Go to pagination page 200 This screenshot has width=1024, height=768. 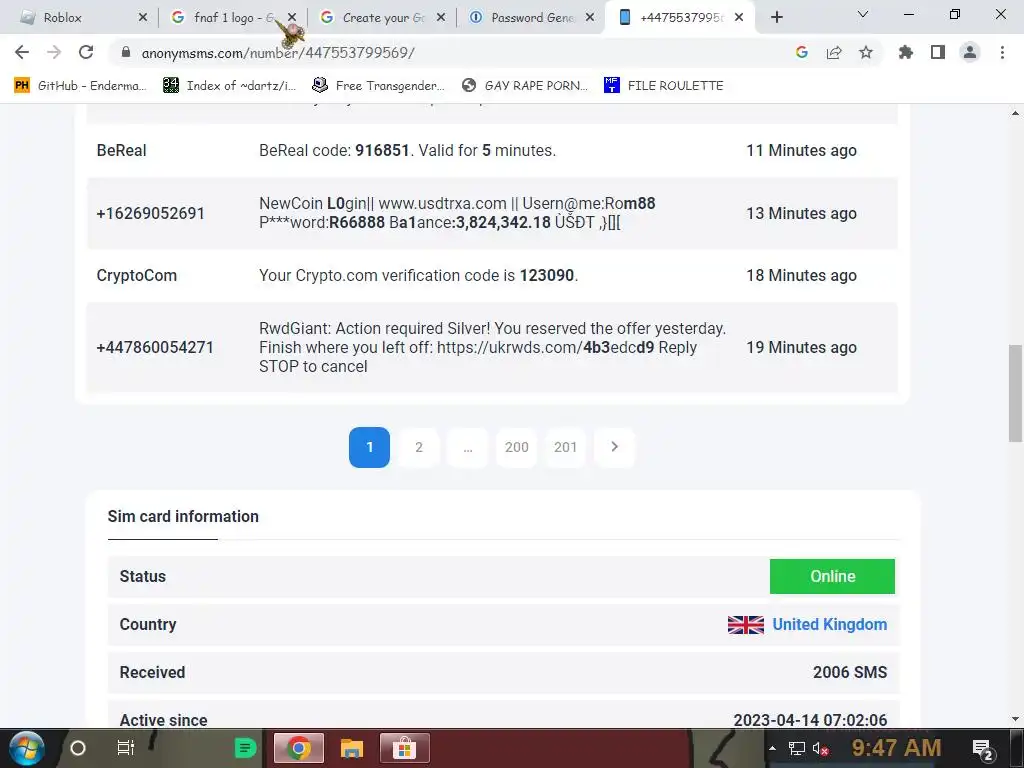pos(517,447)
